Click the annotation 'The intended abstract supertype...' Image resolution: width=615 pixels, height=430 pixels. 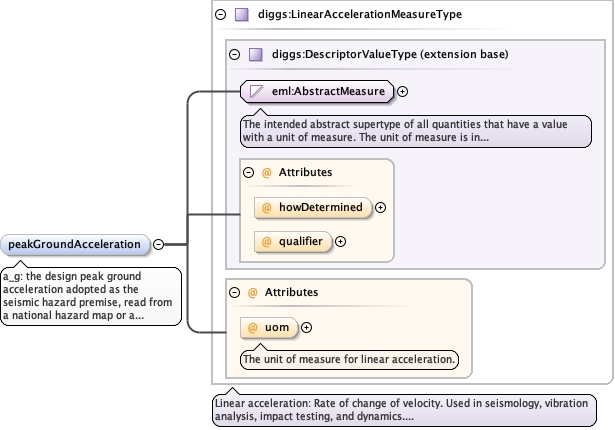click(x=416, y=131)
